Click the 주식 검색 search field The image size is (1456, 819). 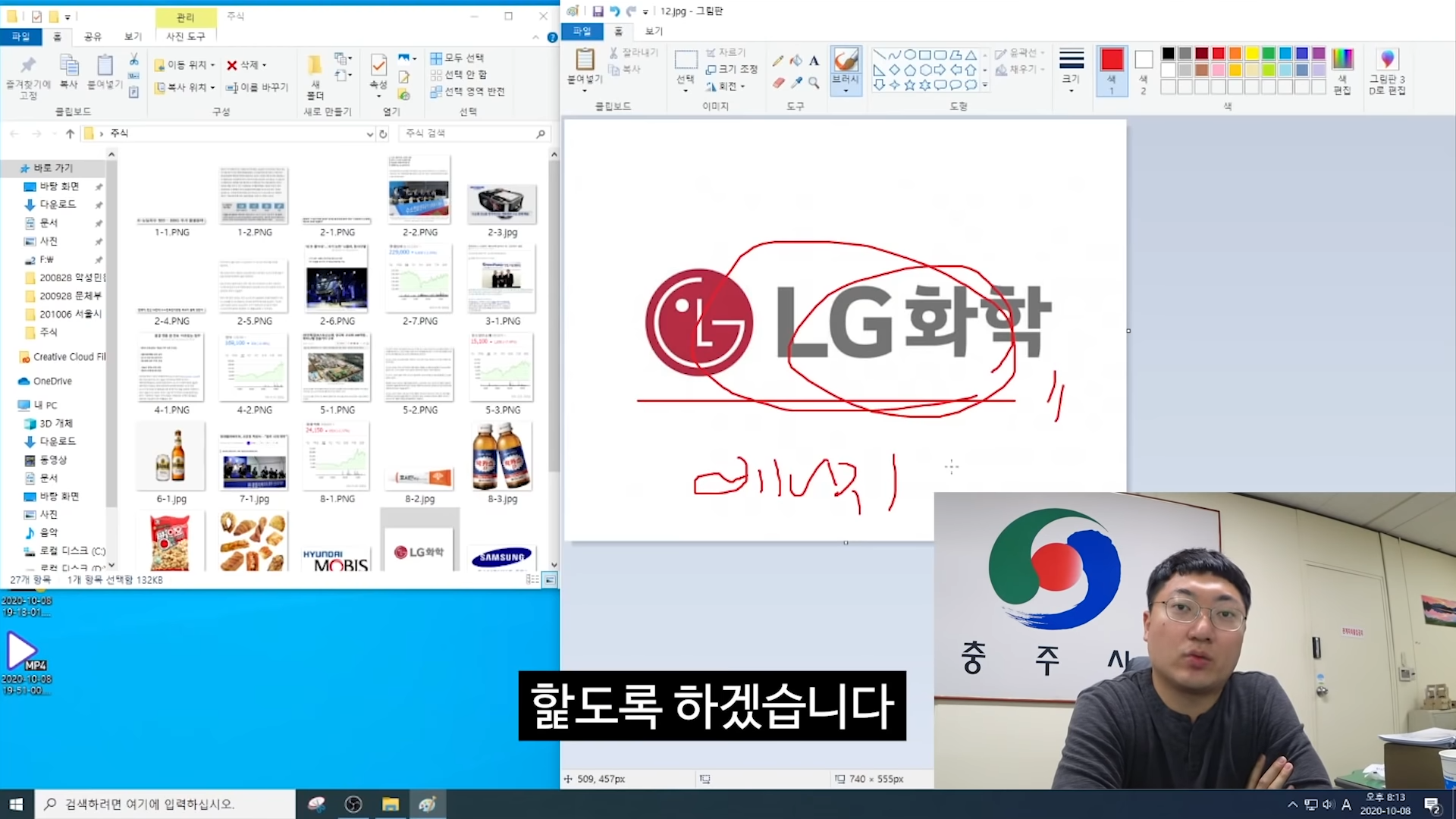pyautogui.click(x=474, y=133)
